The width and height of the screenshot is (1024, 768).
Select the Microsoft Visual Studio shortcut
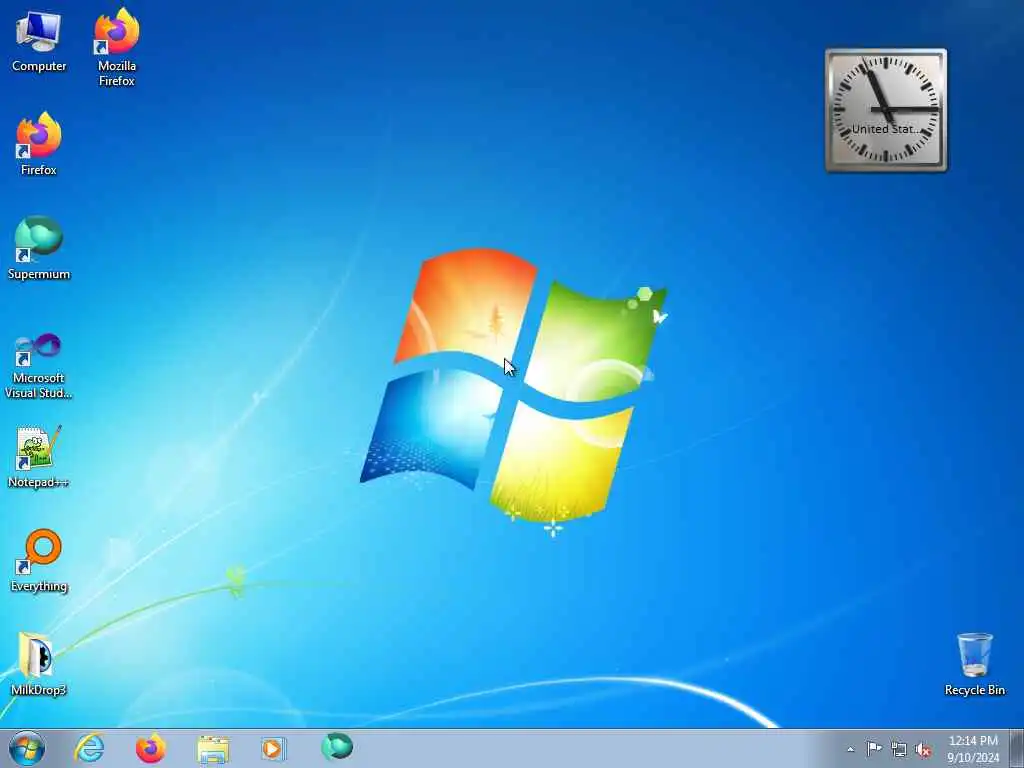(x=39, y=366)
